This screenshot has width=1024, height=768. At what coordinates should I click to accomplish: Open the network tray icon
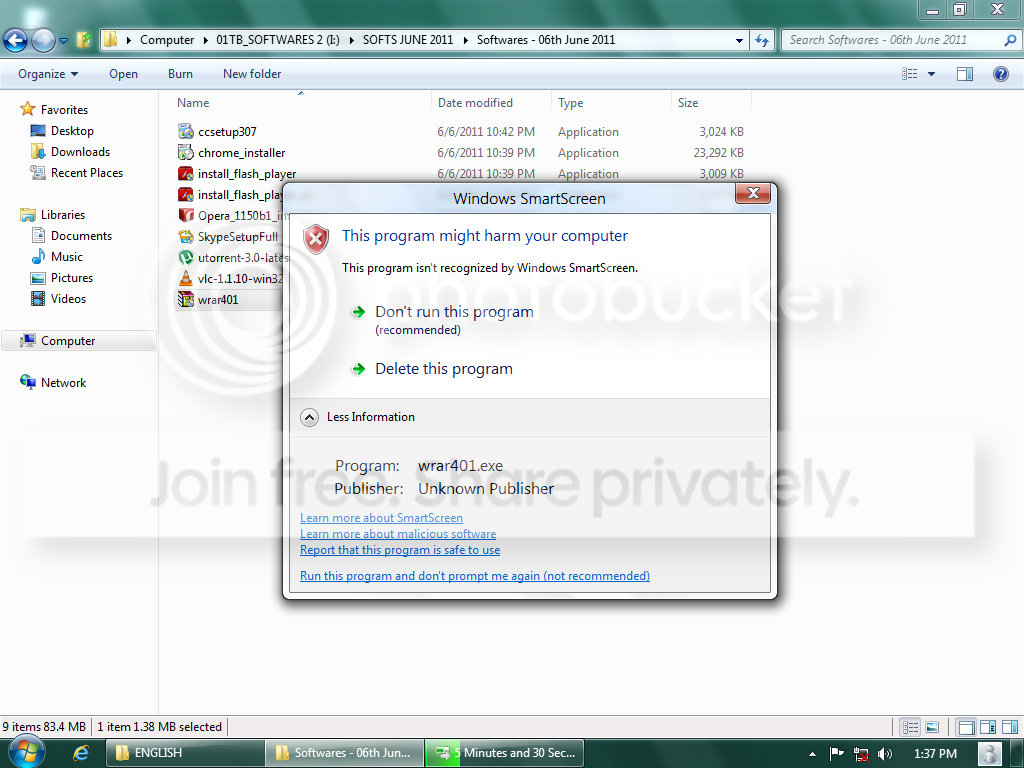click(x=861, y=754)
